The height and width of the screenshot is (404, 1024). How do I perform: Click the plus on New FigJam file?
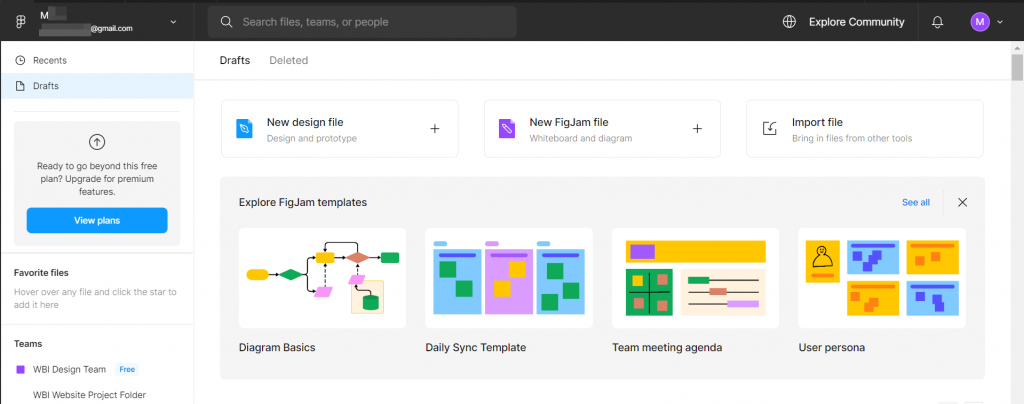(x=697, y=128)
